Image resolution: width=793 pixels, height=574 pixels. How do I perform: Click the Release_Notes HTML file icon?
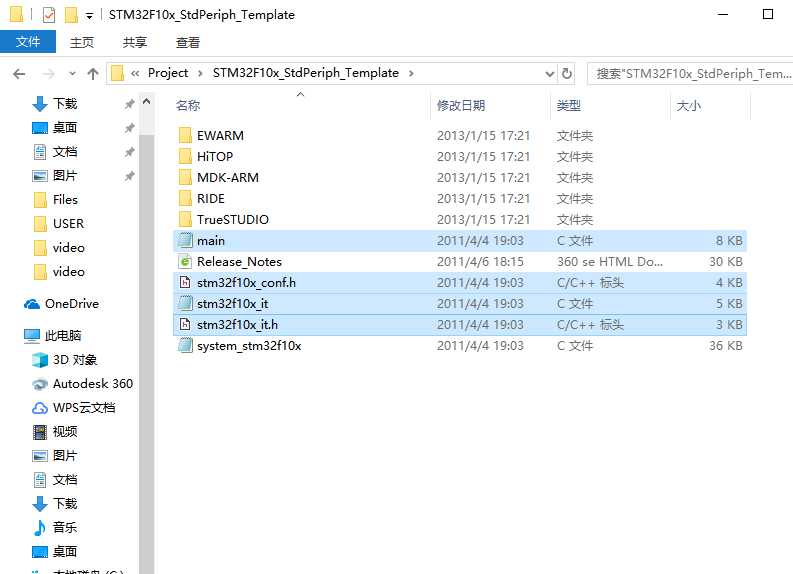(185, 261)
